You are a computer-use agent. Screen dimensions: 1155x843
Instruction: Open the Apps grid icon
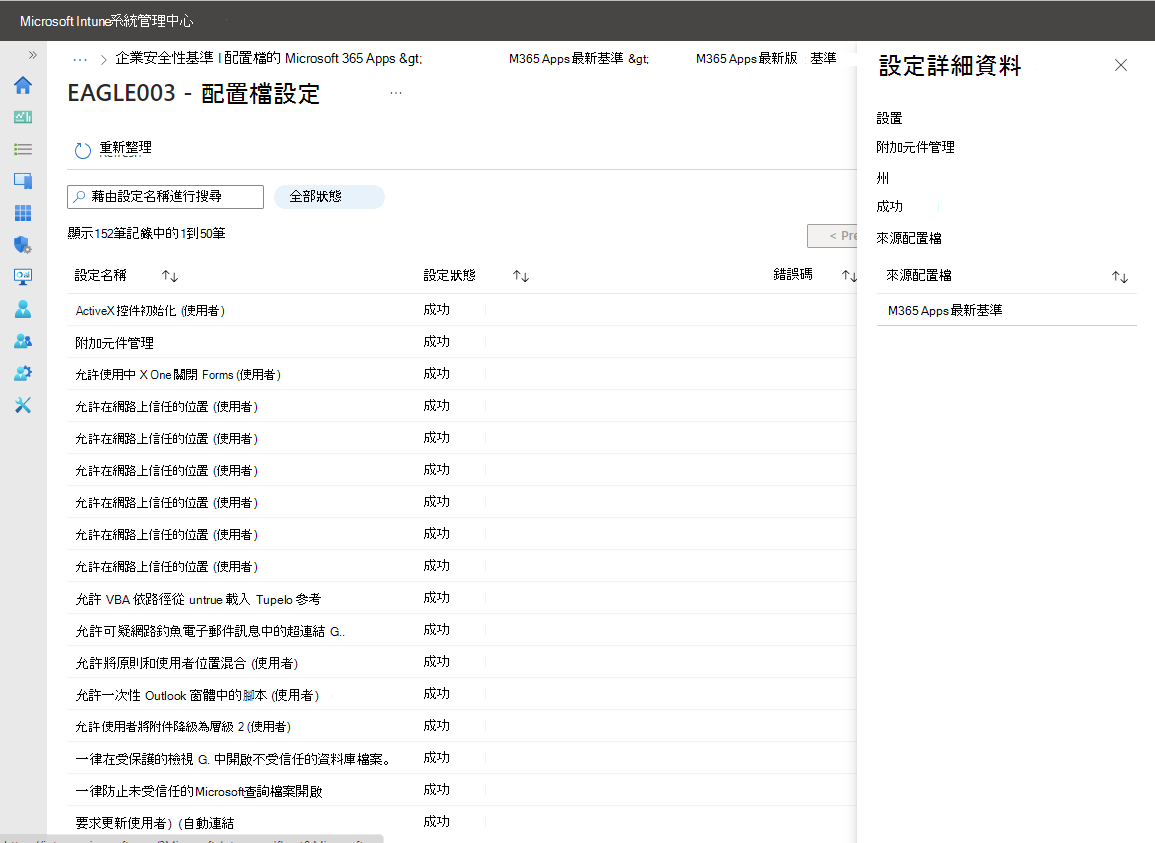click(23, 213)
